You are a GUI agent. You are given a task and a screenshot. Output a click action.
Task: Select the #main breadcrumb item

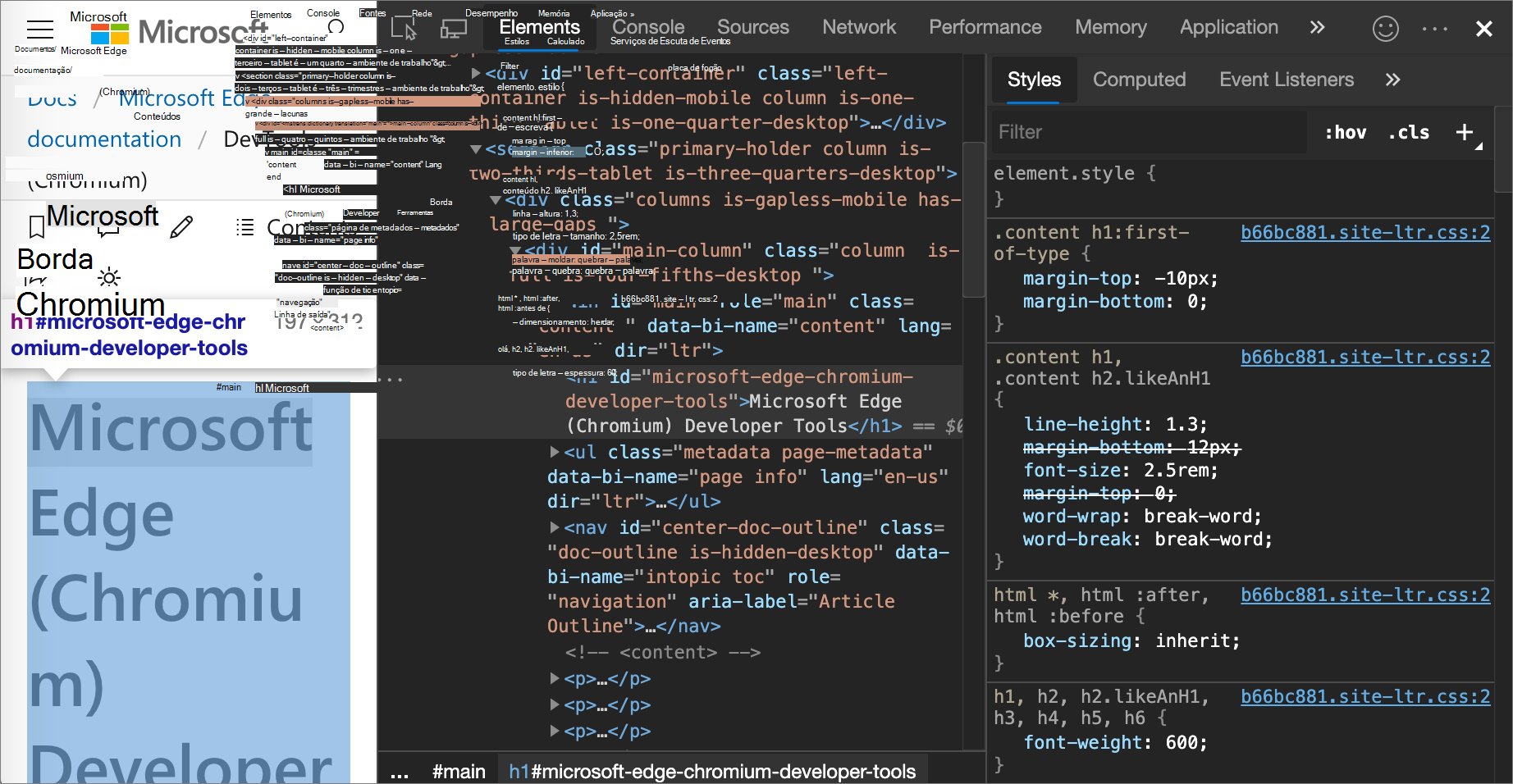click(x=459, y=772)
